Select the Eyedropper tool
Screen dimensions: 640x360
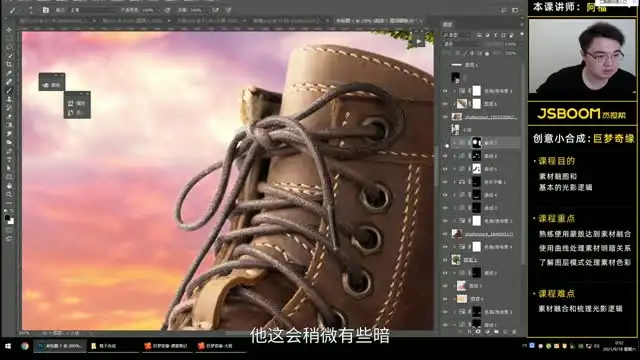(x=9, y=73)
